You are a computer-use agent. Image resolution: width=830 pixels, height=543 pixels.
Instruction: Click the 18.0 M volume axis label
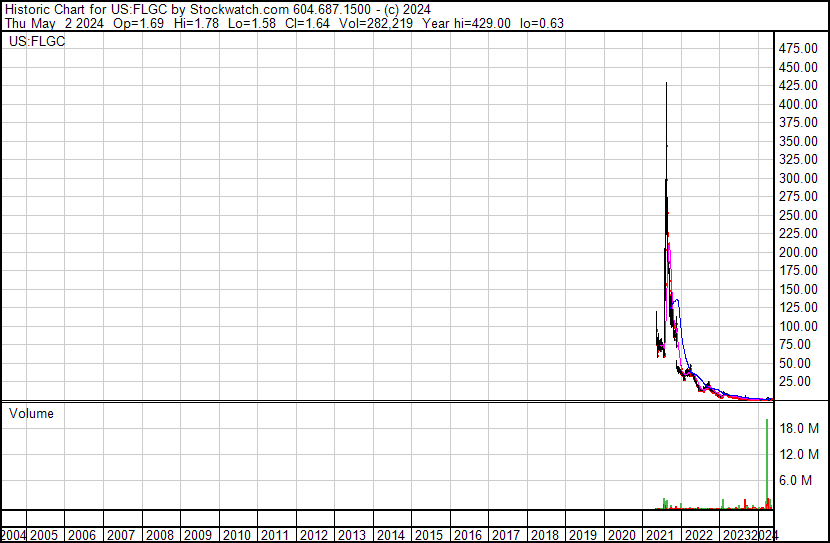click(800, 428)
